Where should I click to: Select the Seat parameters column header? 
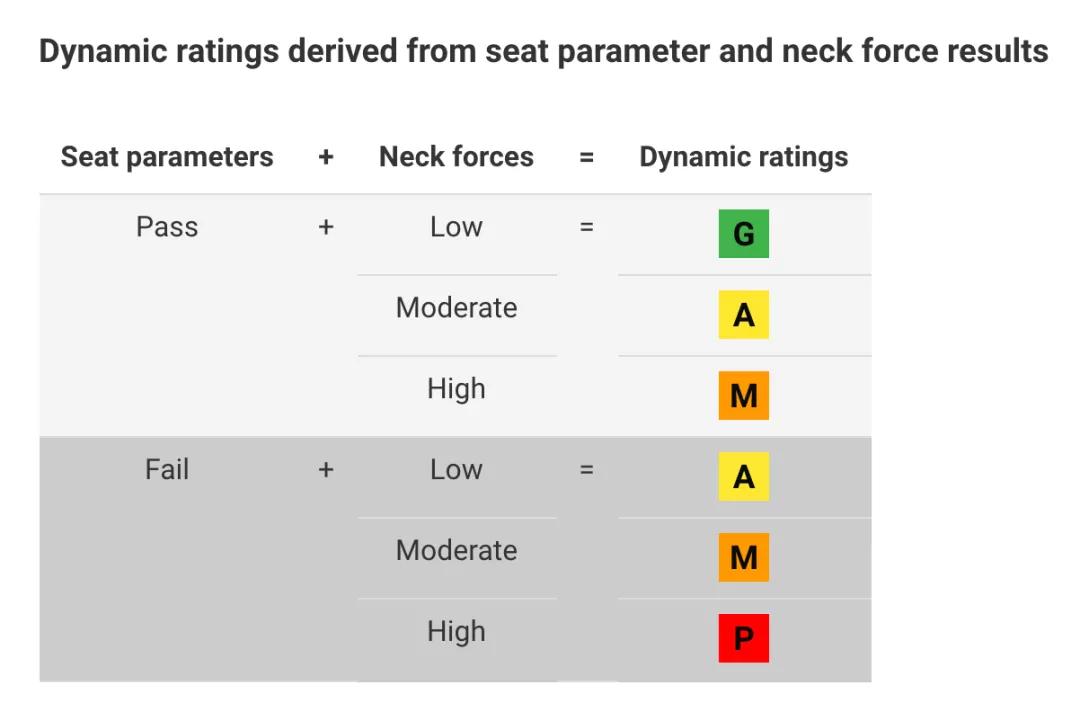tap(167, 157)
